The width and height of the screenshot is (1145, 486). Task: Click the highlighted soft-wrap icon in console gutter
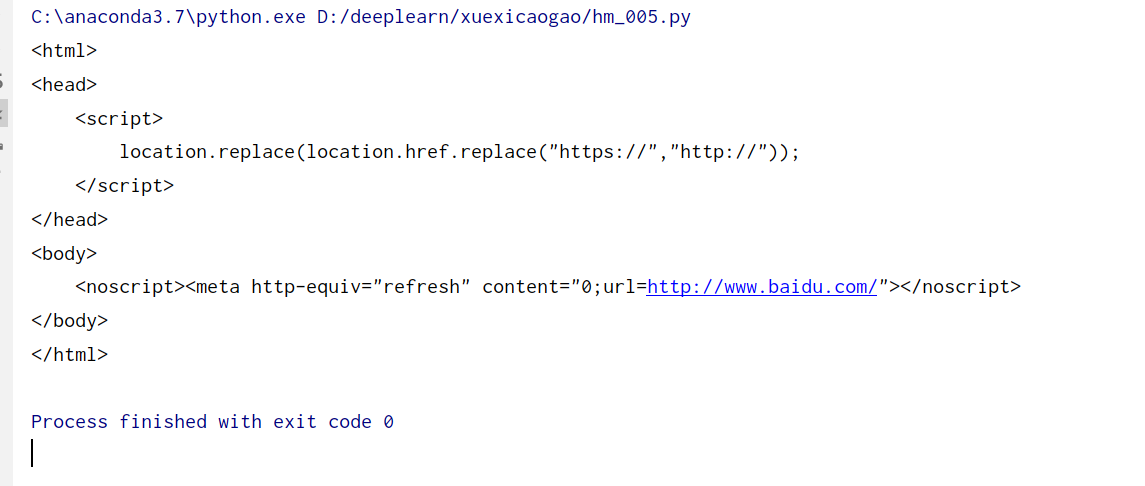point(3,113)
